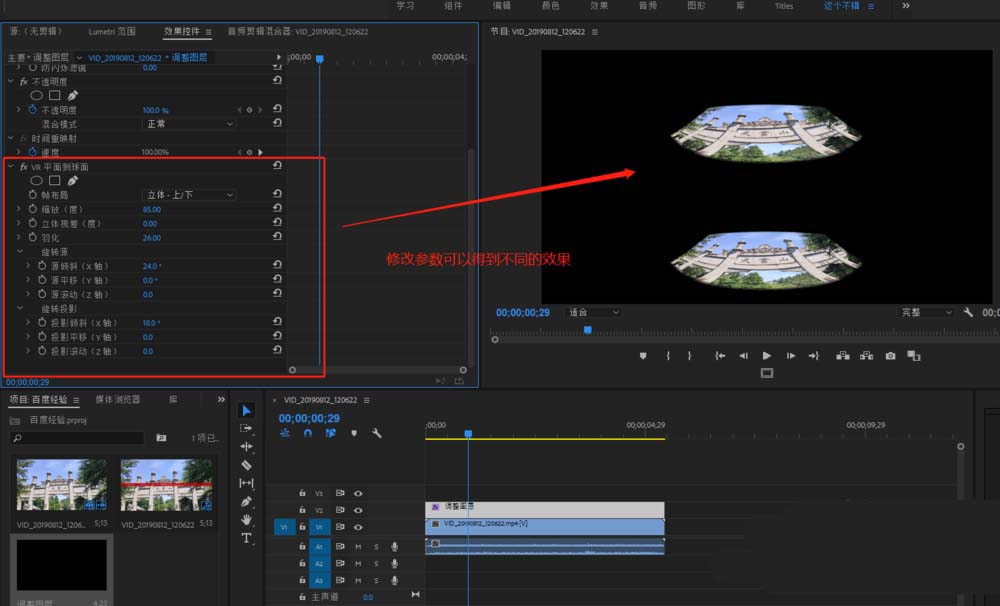Reset the 羽化 parameter
This screenshot has width=1000, height=606.
point(277,238)
